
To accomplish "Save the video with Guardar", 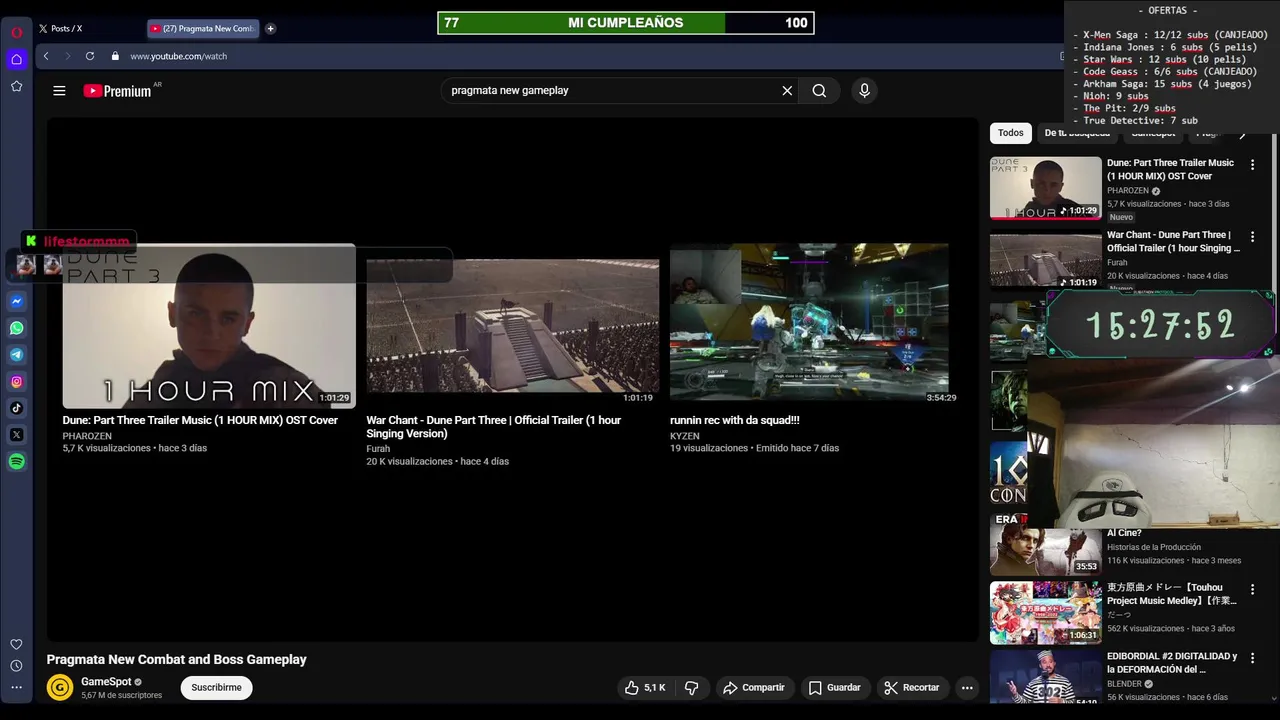I will (x=835, y=688).
